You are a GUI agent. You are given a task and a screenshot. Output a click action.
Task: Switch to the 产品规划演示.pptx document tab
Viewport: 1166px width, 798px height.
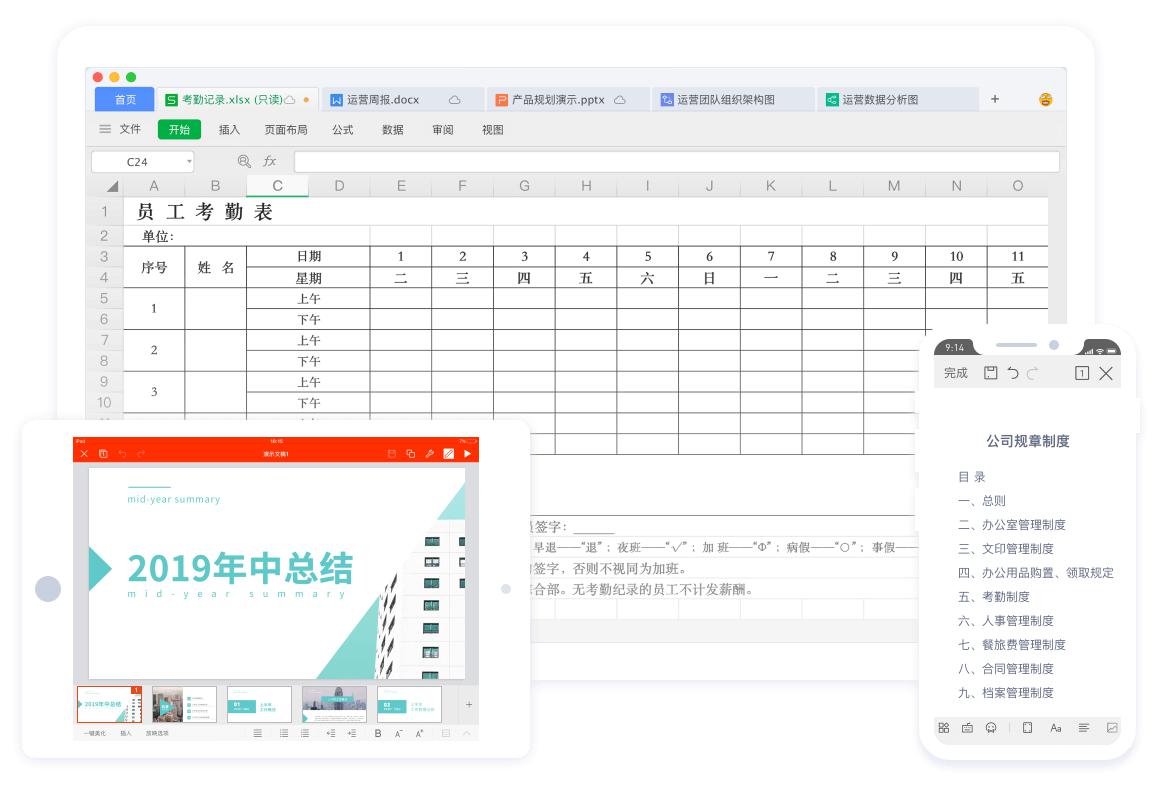point(560,99)
